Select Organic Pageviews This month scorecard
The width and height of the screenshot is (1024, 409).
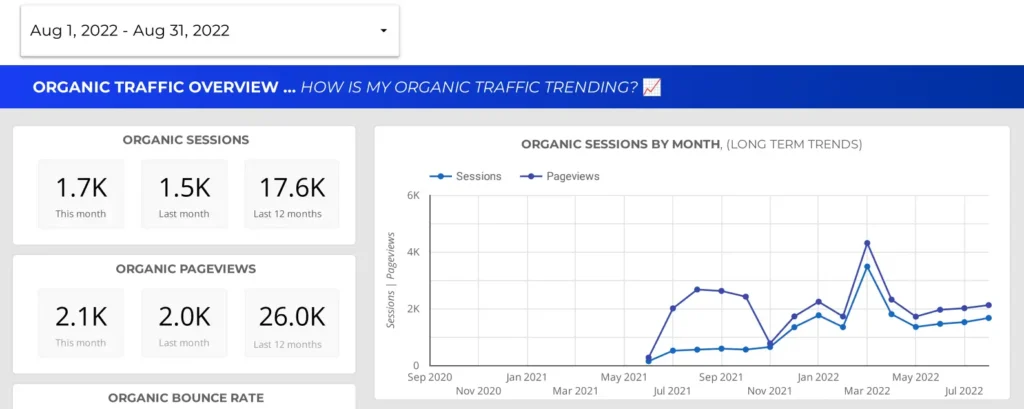tap(81, 323)
